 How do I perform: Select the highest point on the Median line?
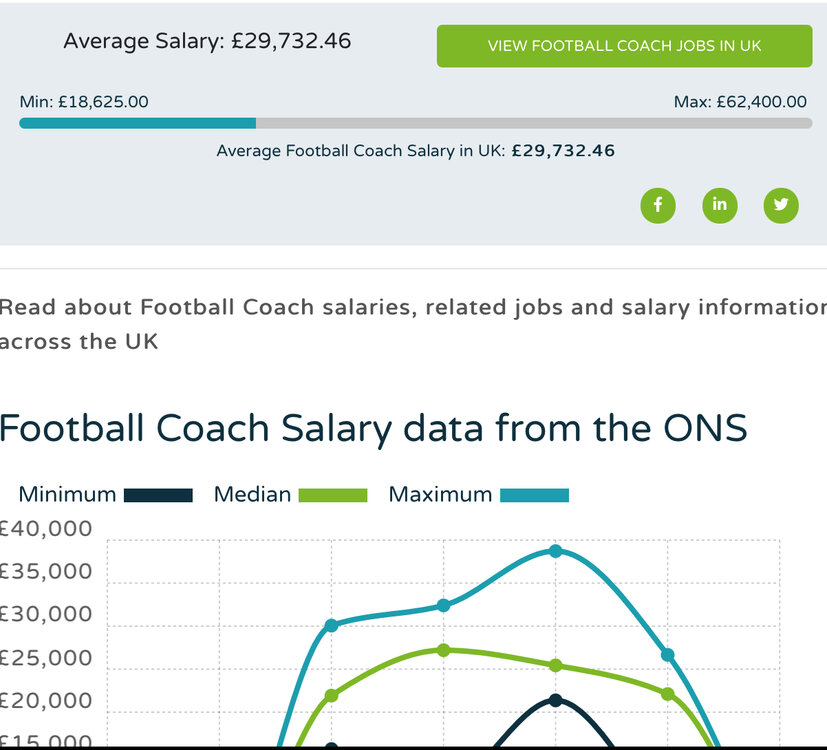[x=444, y=650]
